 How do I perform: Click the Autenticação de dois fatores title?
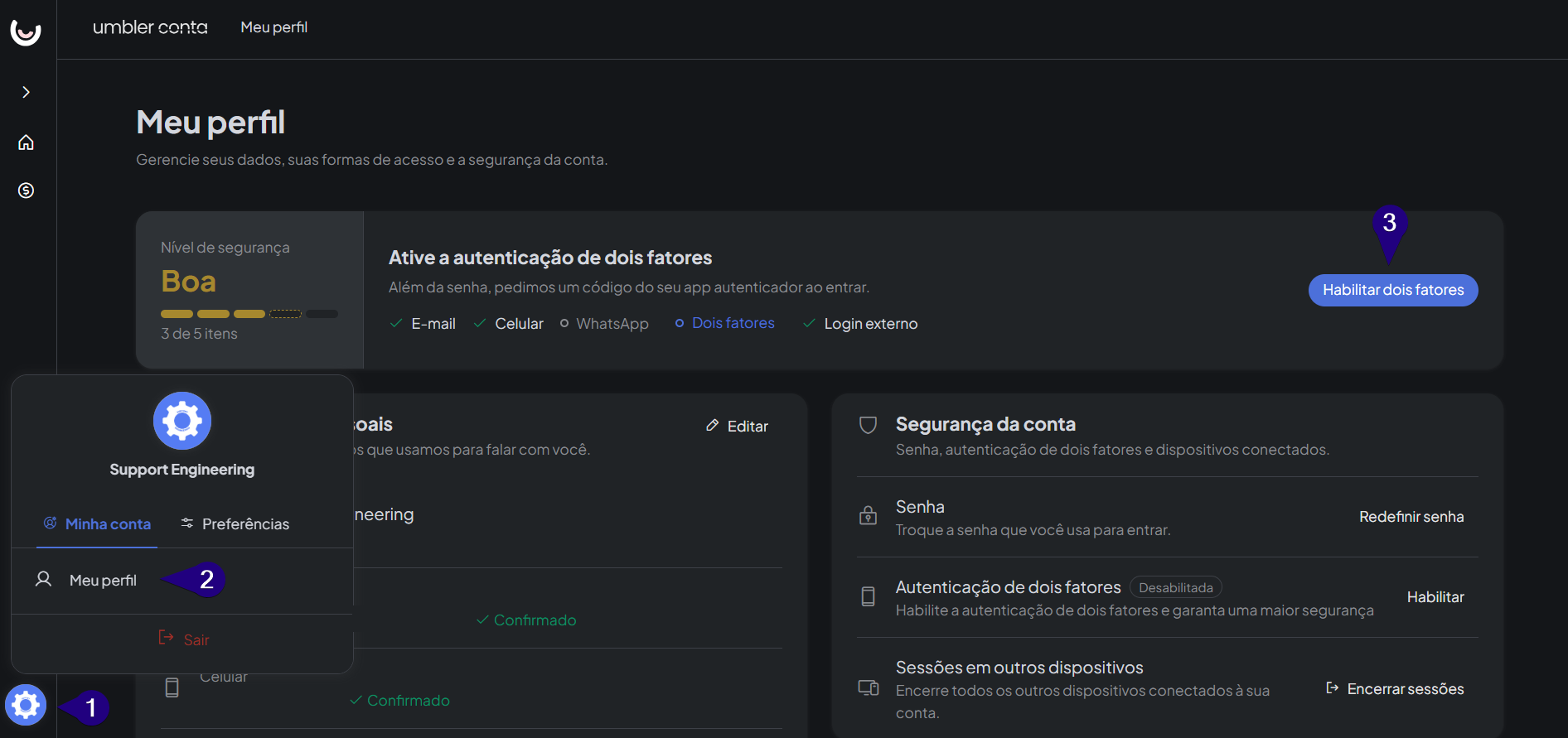click(1008, 587)
